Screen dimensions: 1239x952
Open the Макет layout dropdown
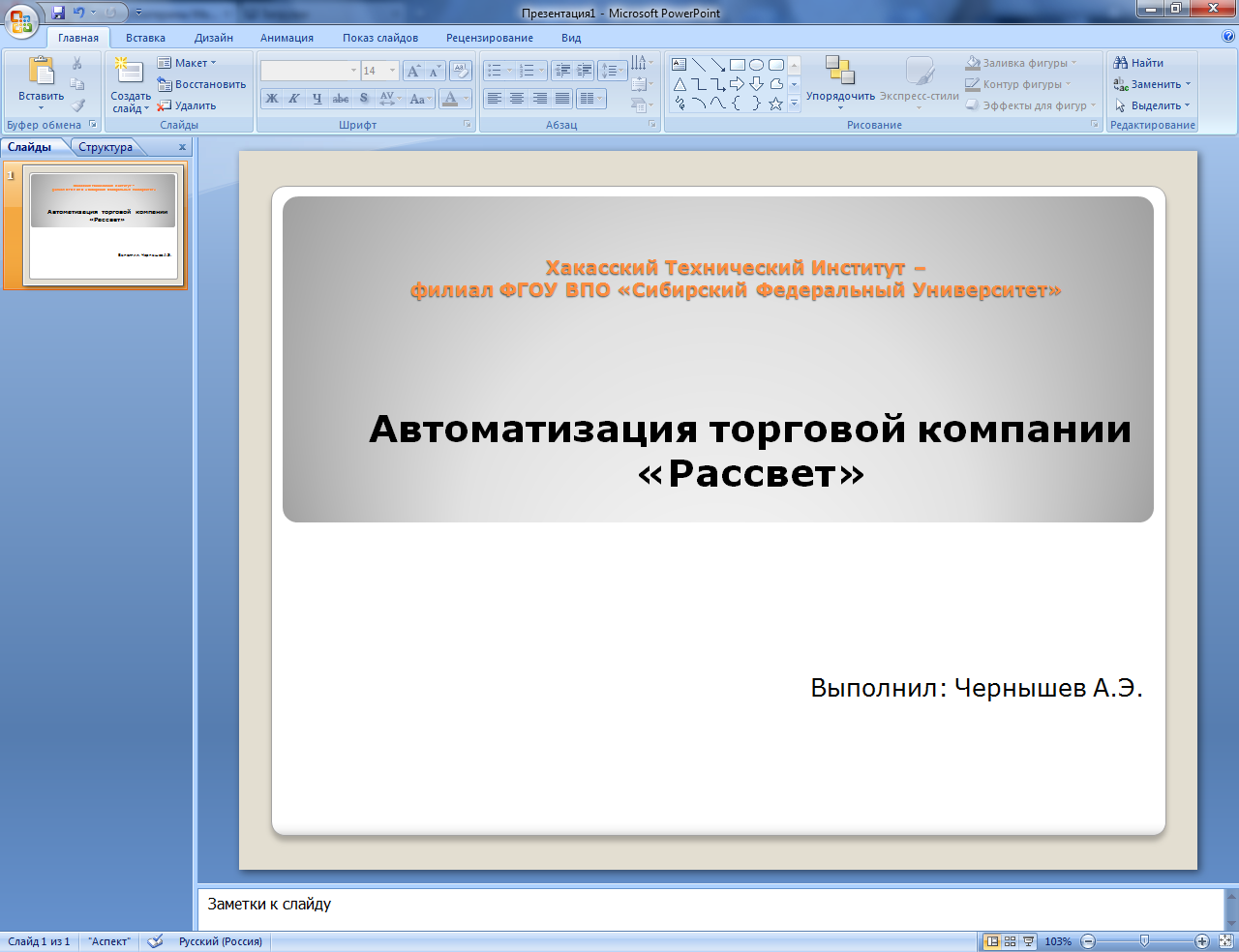pyautogui.click(x=187, y=63)
